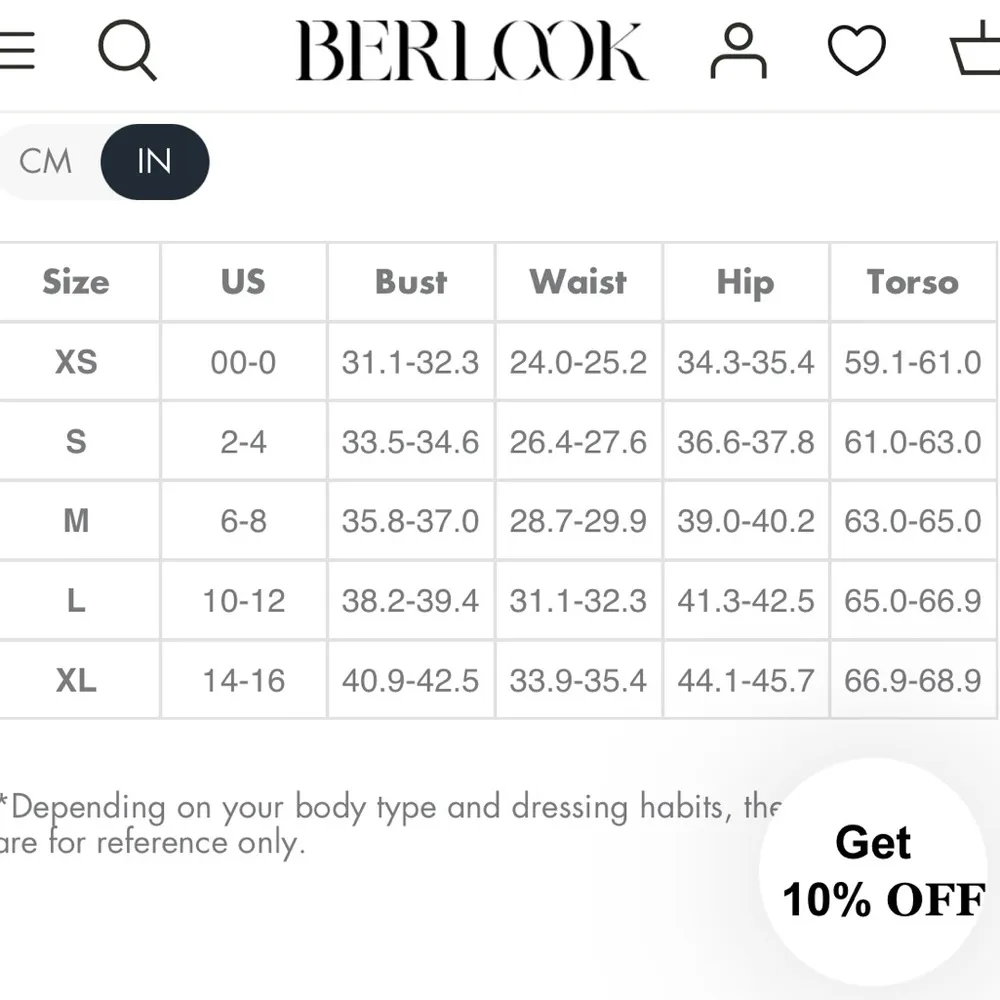Click the Torso column header
1000x1000 pixels.
pyautogui.click(x=912, y=282)
